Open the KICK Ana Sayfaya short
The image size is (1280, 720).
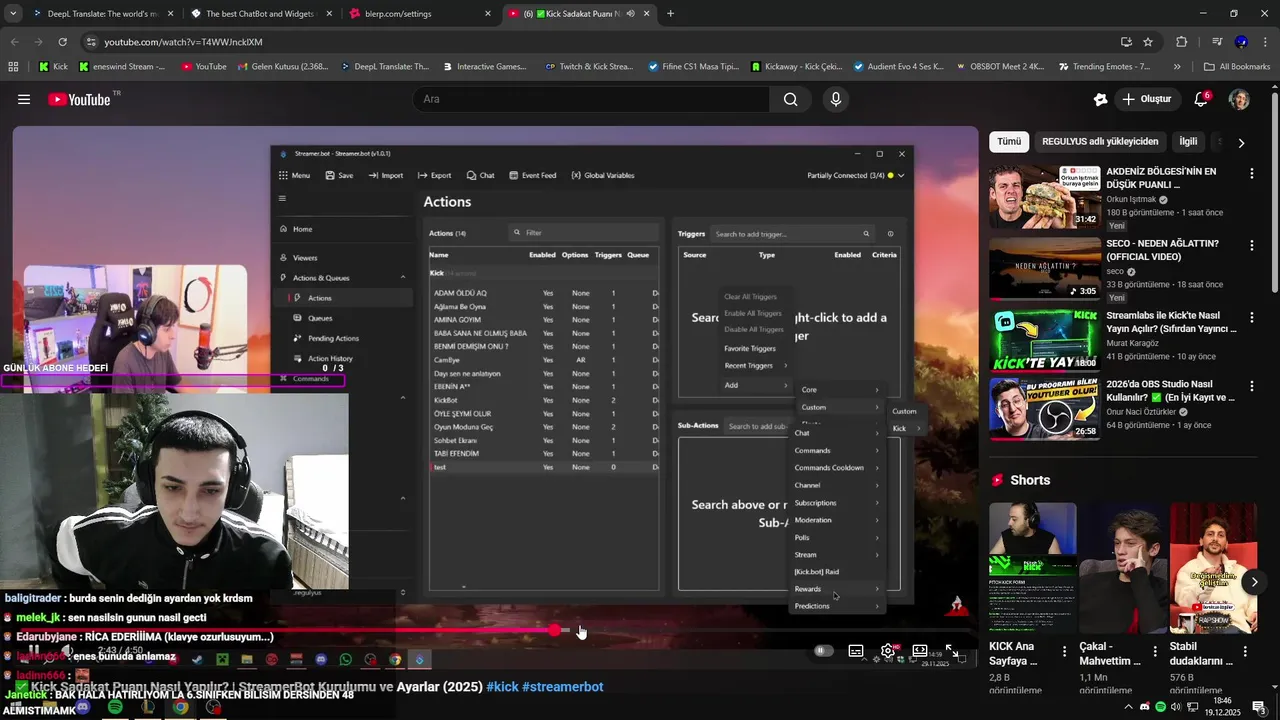[1033, 567]
